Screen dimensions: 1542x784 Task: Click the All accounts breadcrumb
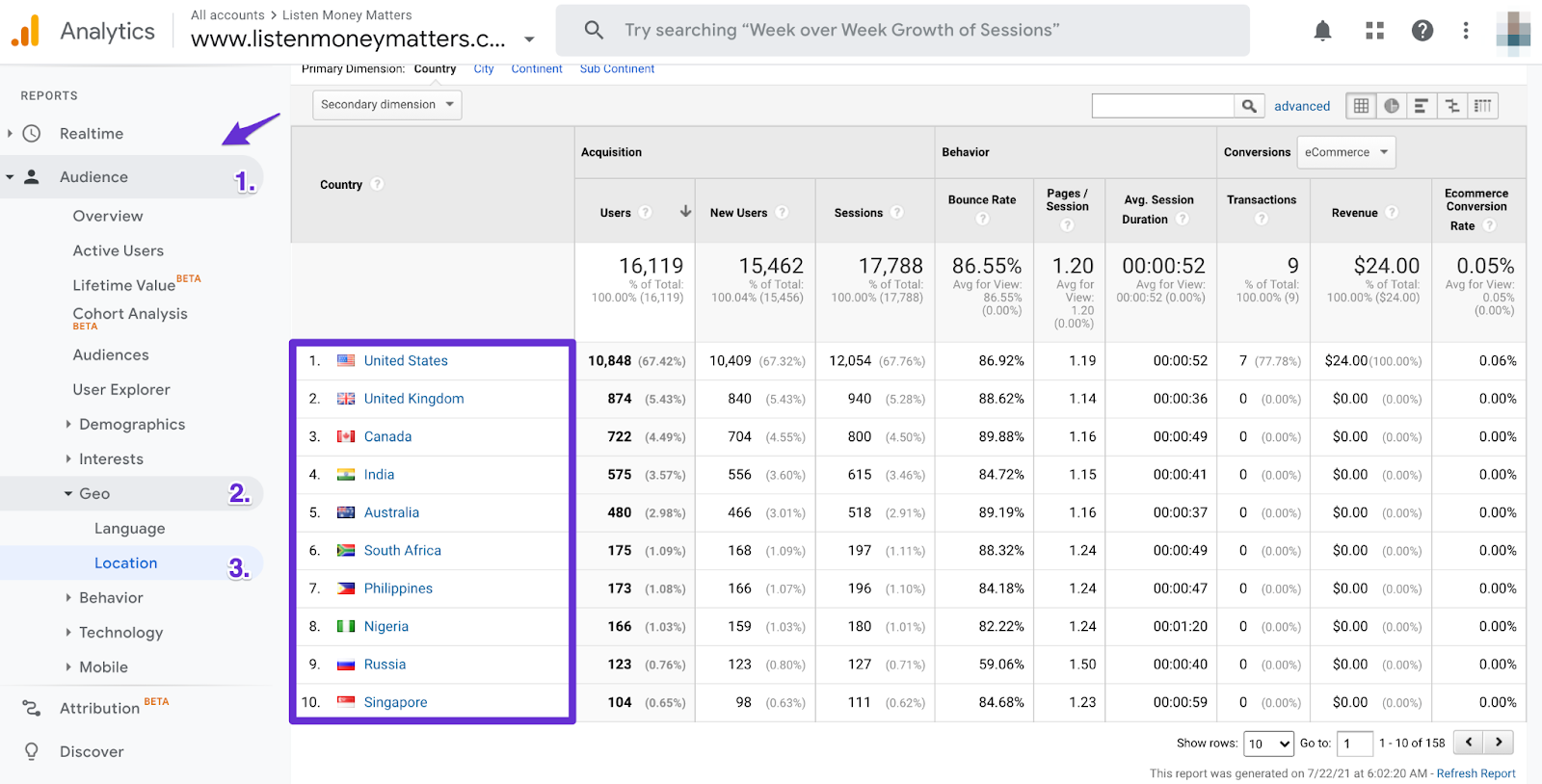click(x=227, y=14)
